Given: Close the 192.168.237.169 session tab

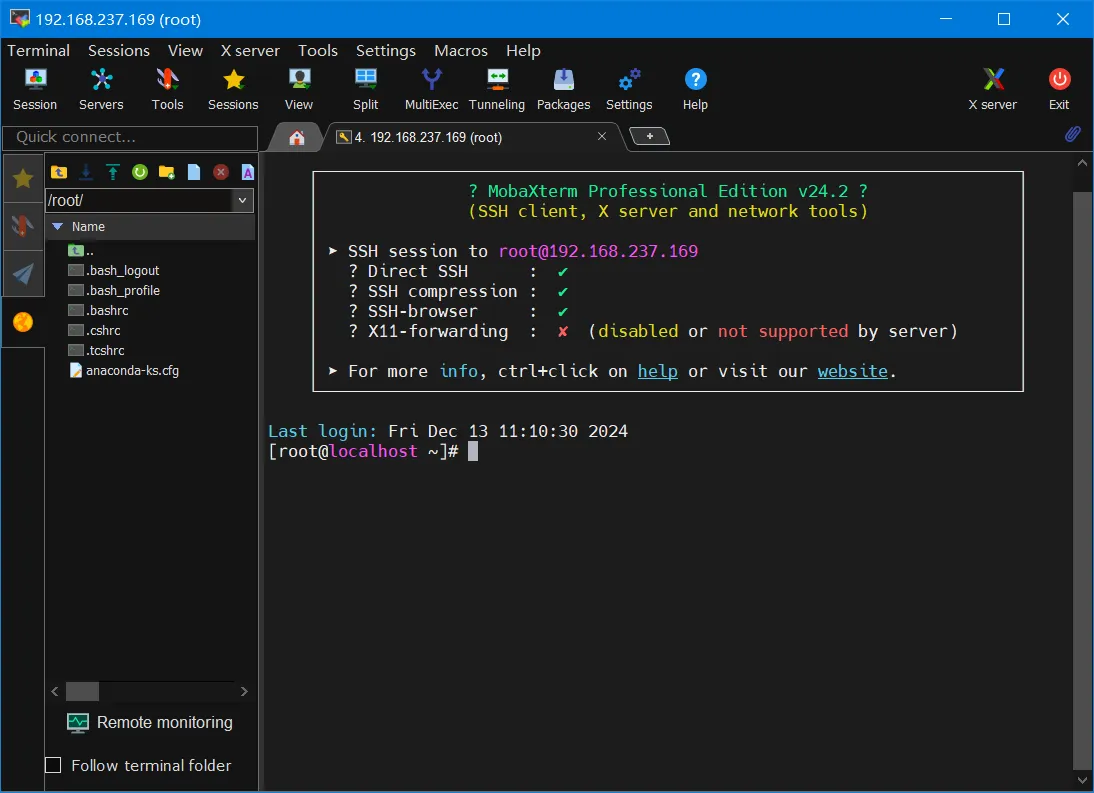Looking at the screenshot, I should click(601, 137).
